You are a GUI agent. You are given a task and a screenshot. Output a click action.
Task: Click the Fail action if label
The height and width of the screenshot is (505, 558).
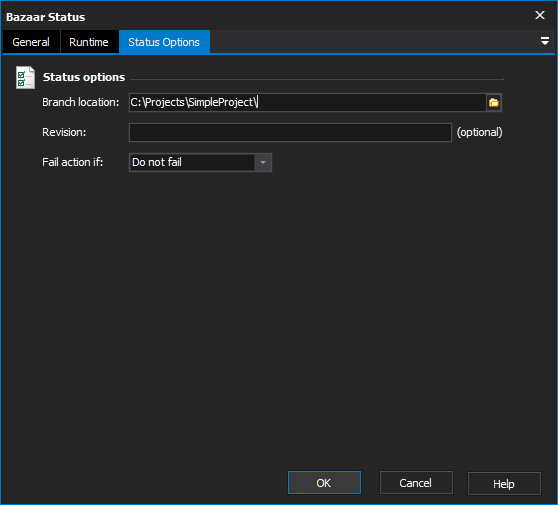coord(73,162)
